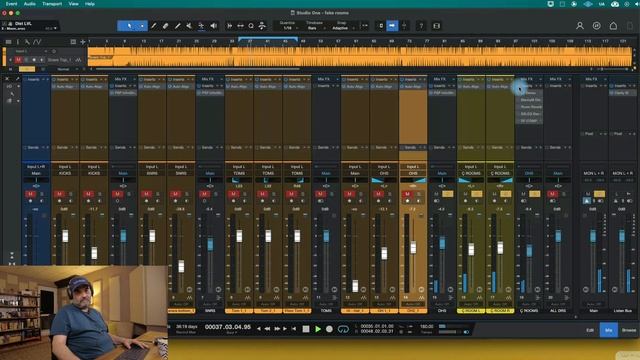Click the OH2_1 channel fader
This screenshot has height=360, width=640.
tap(413, 247)
